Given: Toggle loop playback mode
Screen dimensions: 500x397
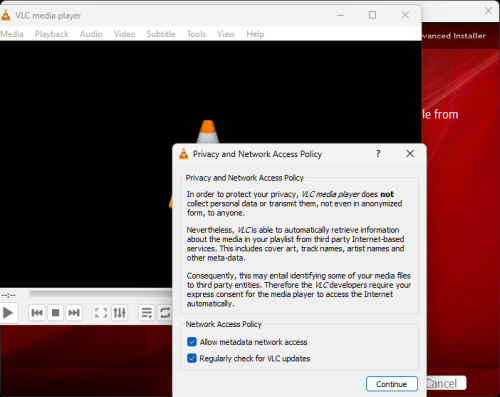Looking at the screenshot, I should 165,313.
